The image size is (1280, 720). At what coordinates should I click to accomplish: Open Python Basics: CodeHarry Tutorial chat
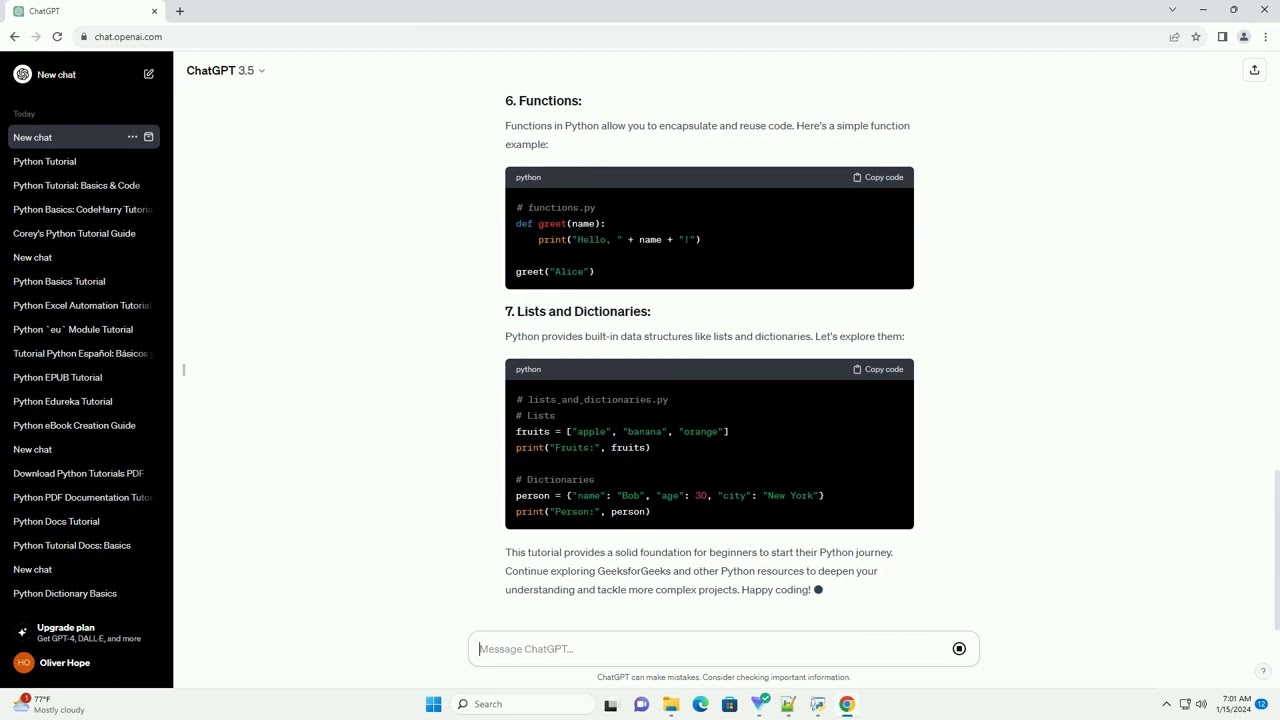point(84,209)
